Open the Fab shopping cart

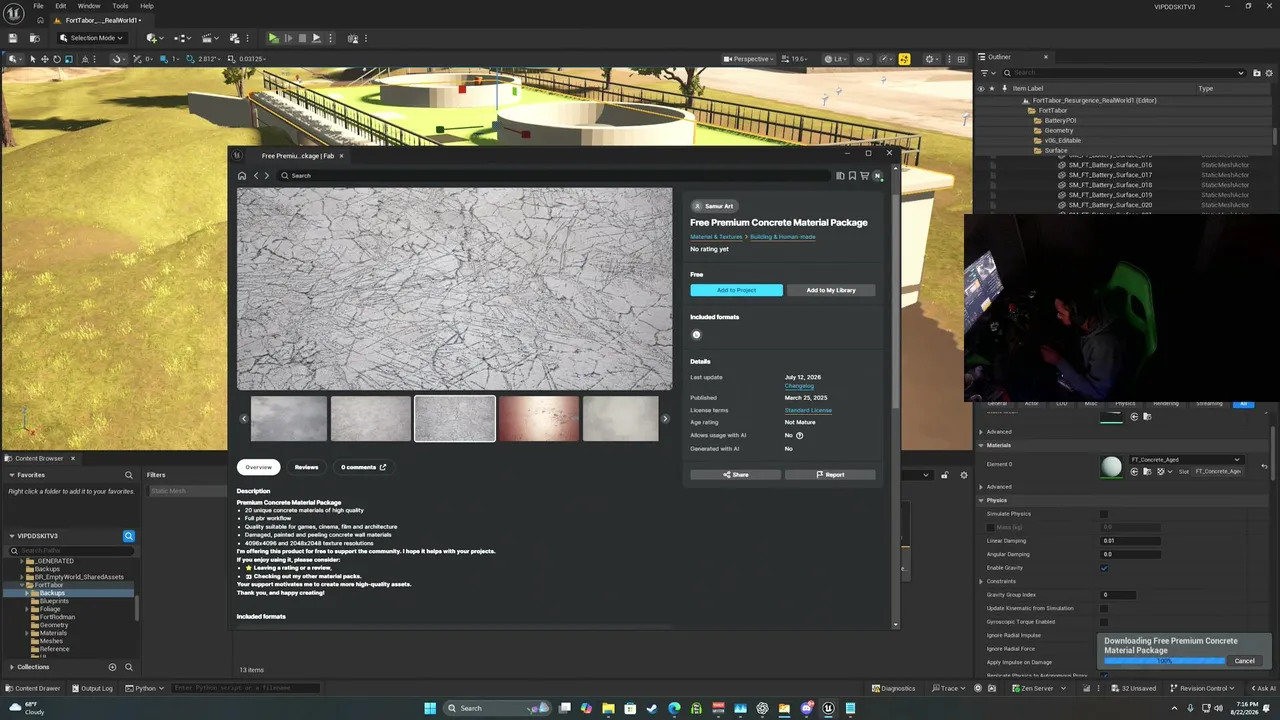click(x=865, y=176)
